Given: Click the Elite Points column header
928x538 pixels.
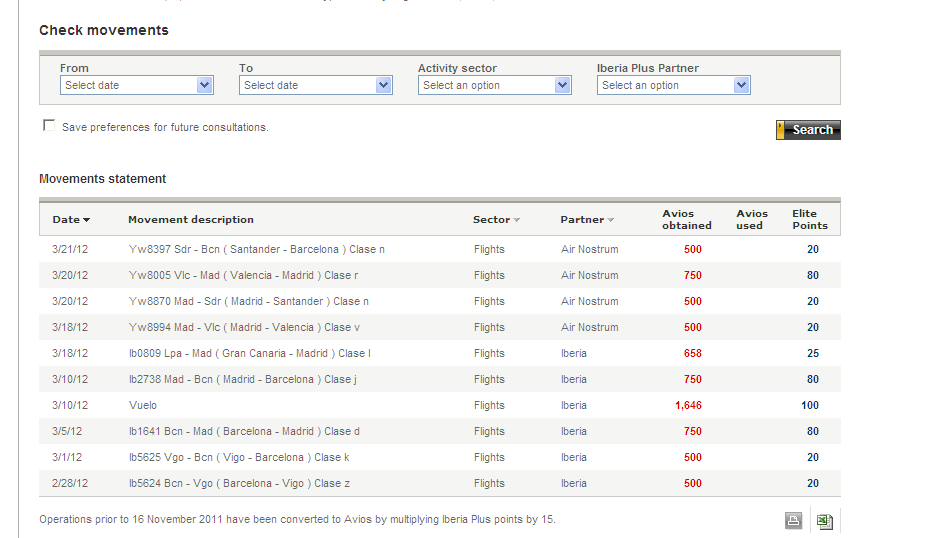Looking at the screenshot, I should click(x=805, y=219).
